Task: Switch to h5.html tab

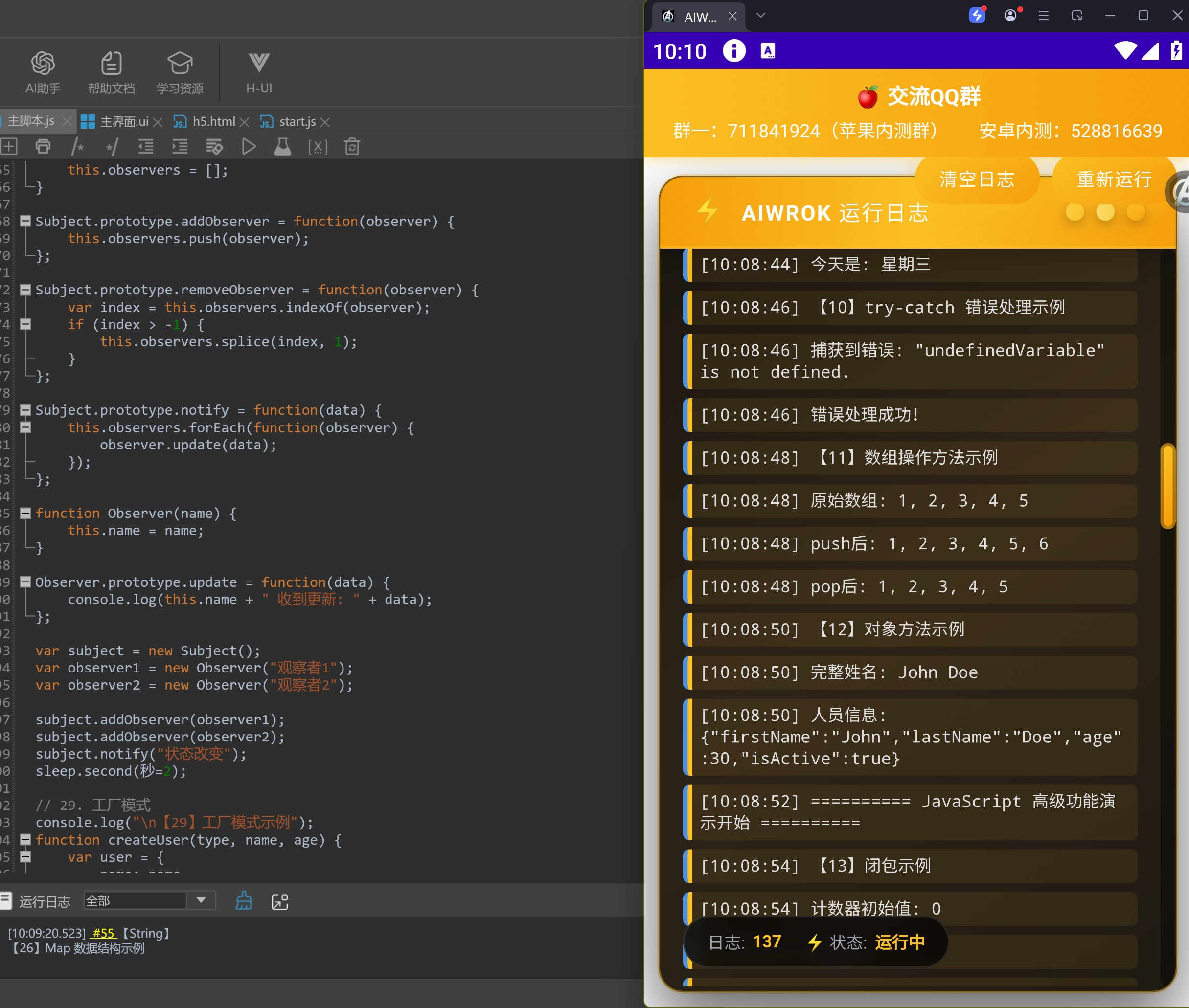Action: 205,122
